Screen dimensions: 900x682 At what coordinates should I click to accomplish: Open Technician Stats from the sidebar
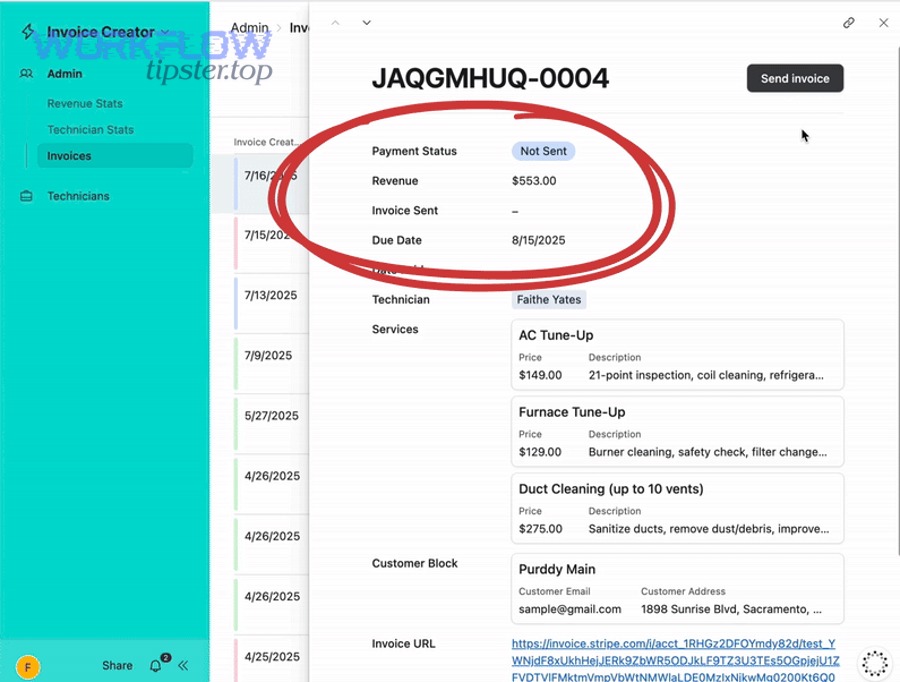(x=90, y=129)
